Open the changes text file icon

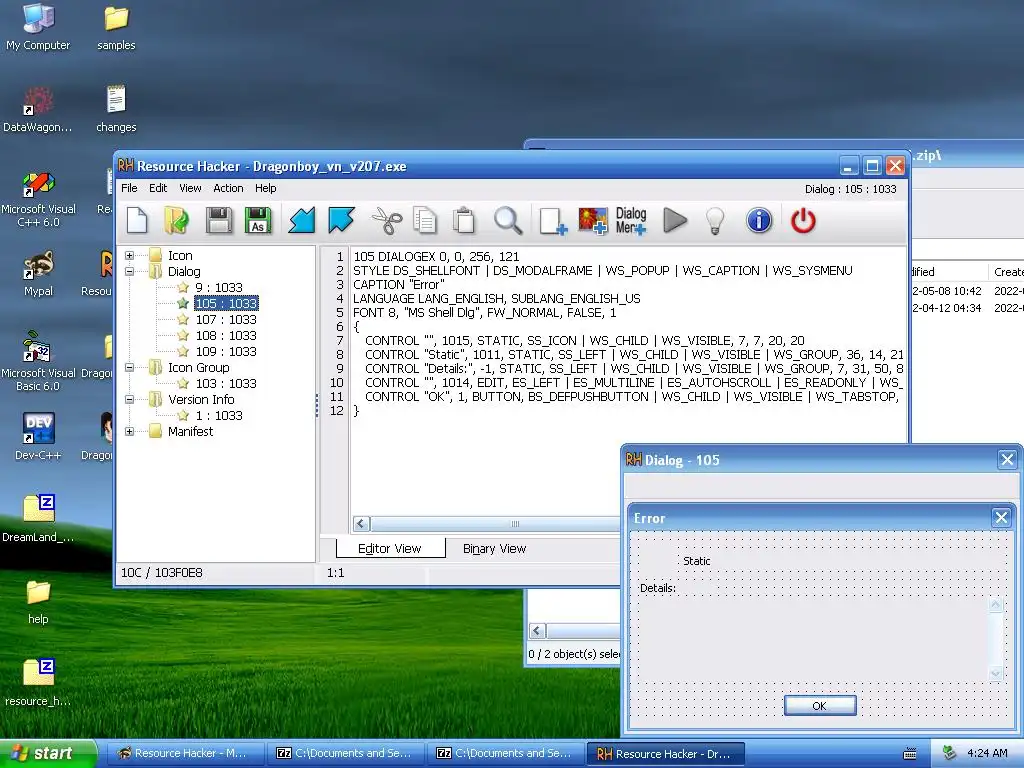point(116,108)
